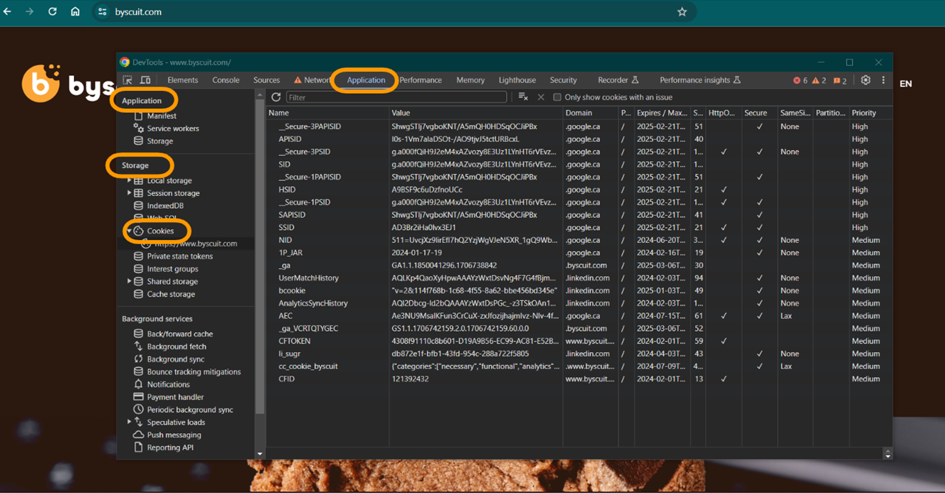Screen dimensions: 945x493
Task: Open Manifest in Application sidebar
Action: (x=162, y=116)
